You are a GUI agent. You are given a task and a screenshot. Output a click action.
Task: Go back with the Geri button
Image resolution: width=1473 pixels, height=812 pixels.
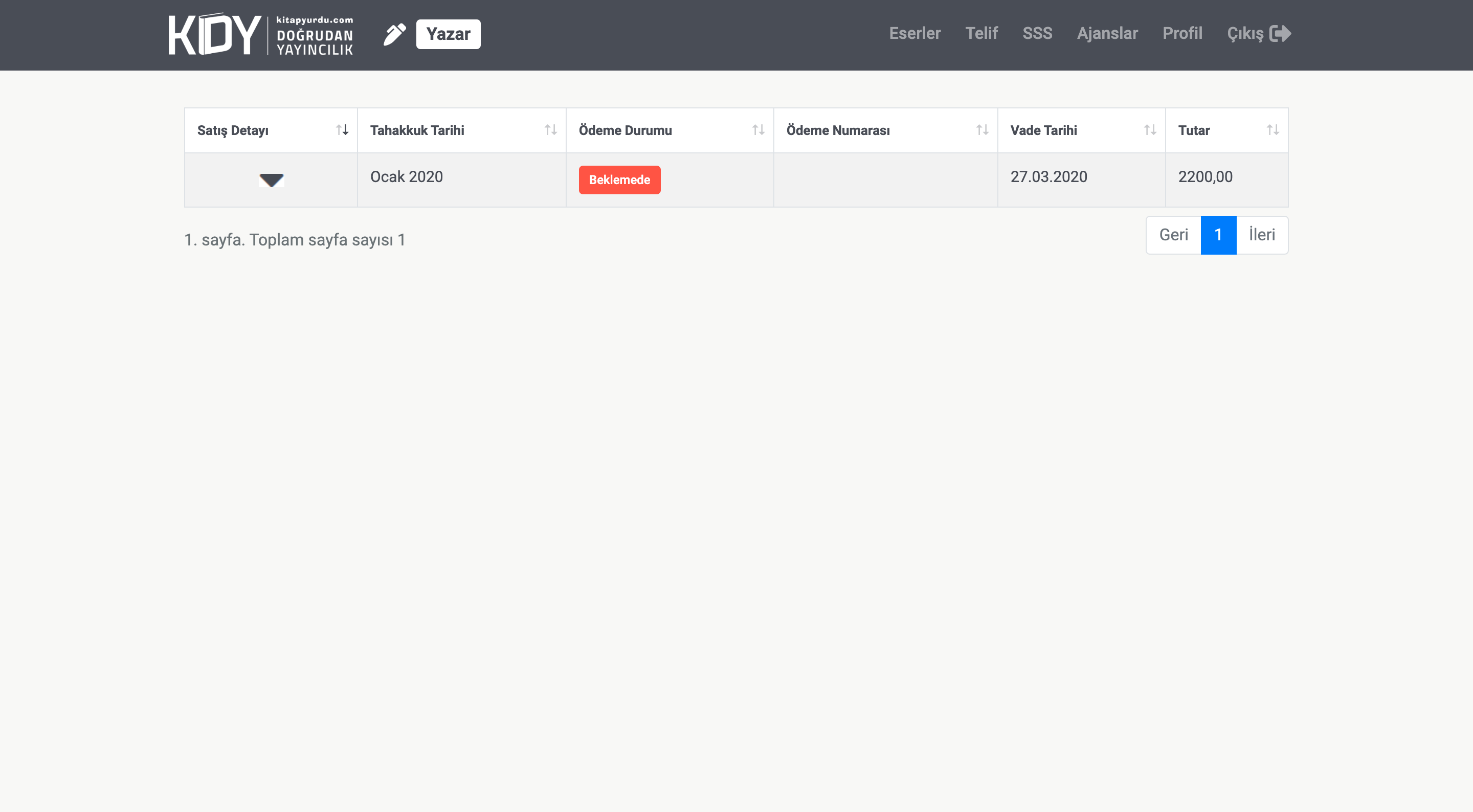(1173, 235)
